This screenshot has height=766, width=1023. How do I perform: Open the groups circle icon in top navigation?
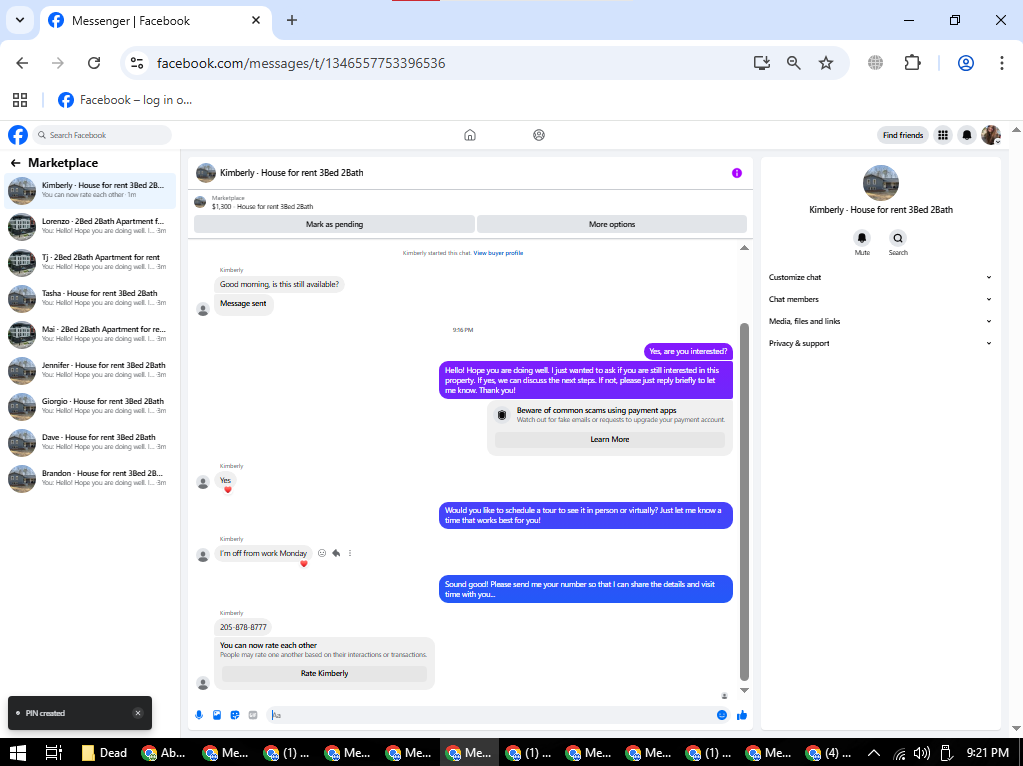[x=539, y=135]
